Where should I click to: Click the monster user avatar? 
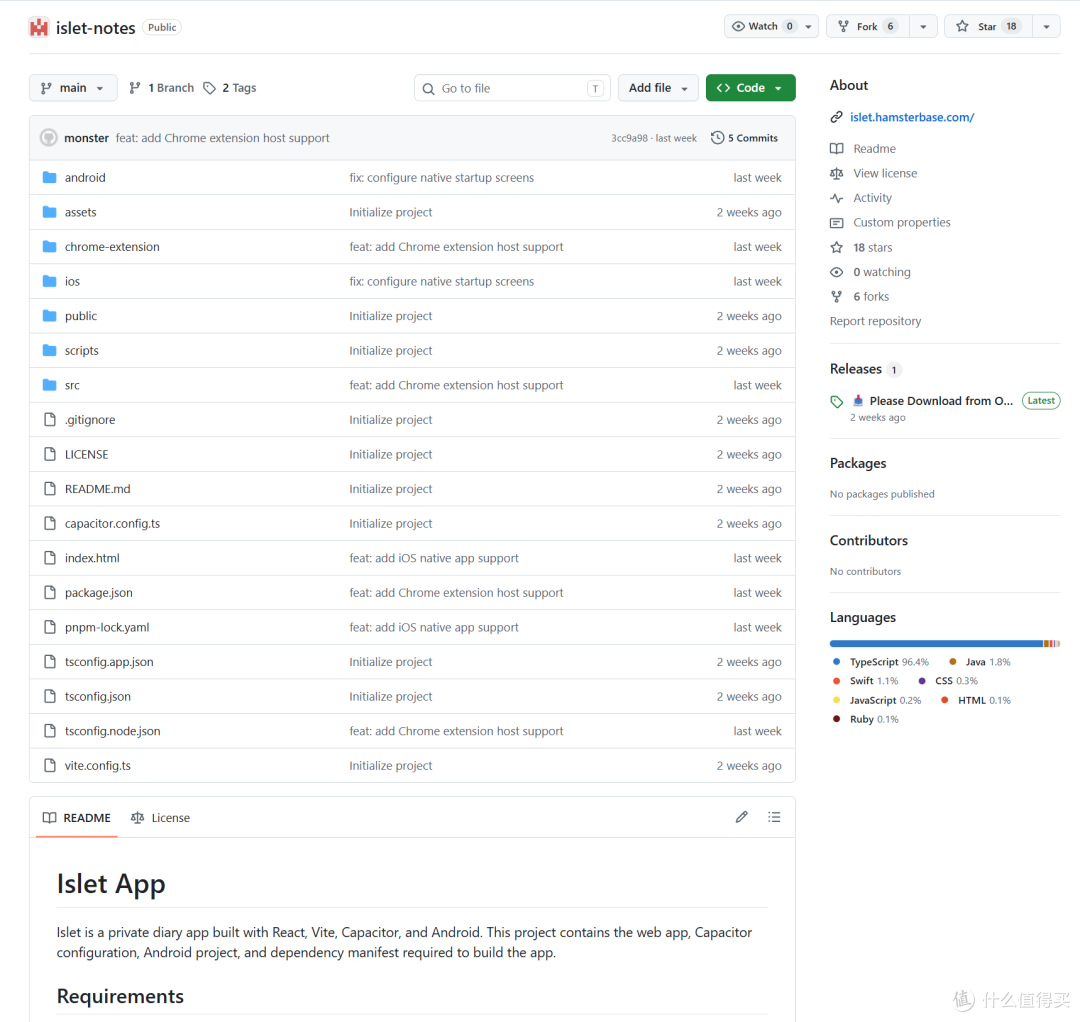pyautogui.click(x=49, y=138)
